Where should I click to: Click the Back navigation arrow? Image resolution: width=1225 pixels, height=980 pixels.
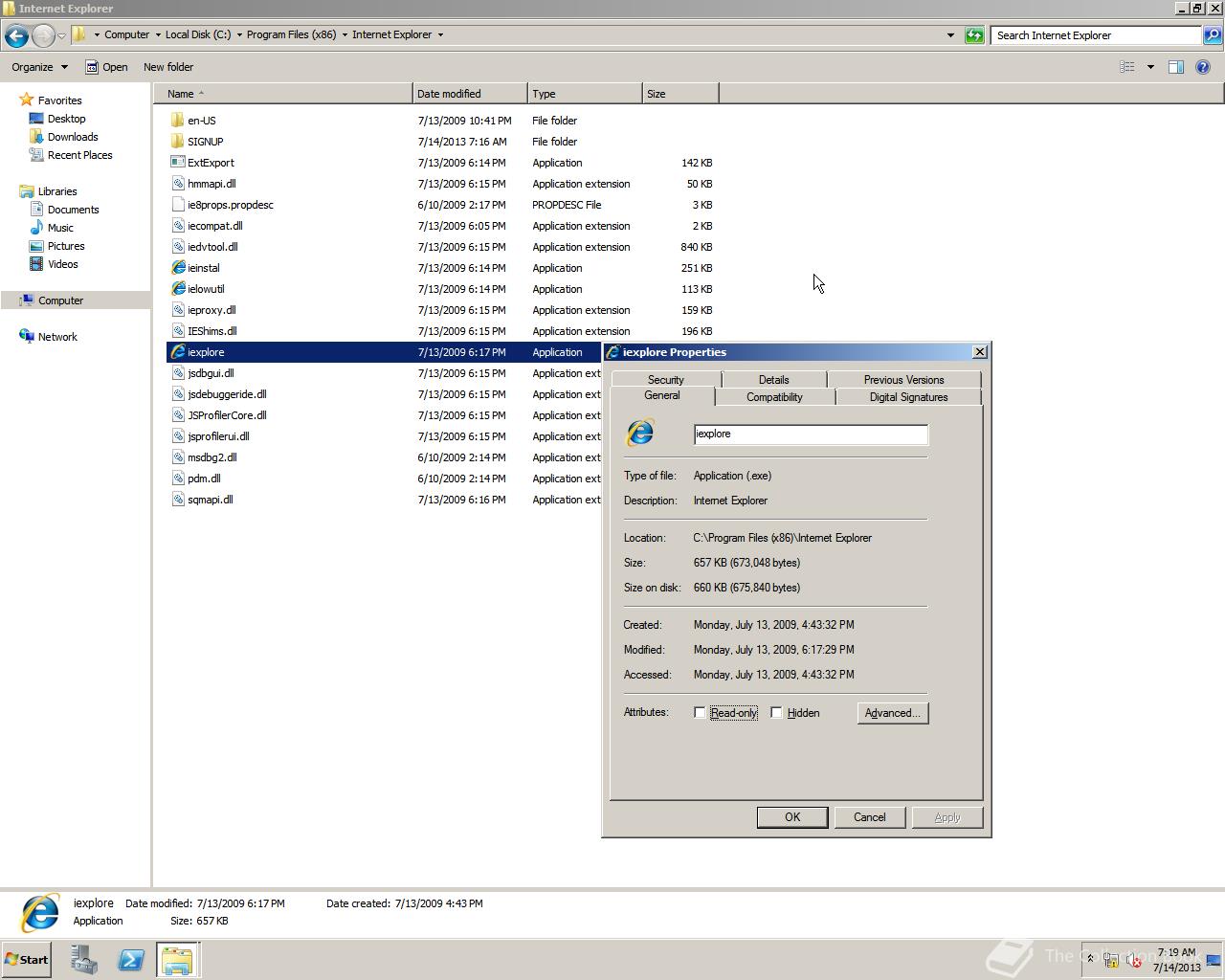coord(16,35)
